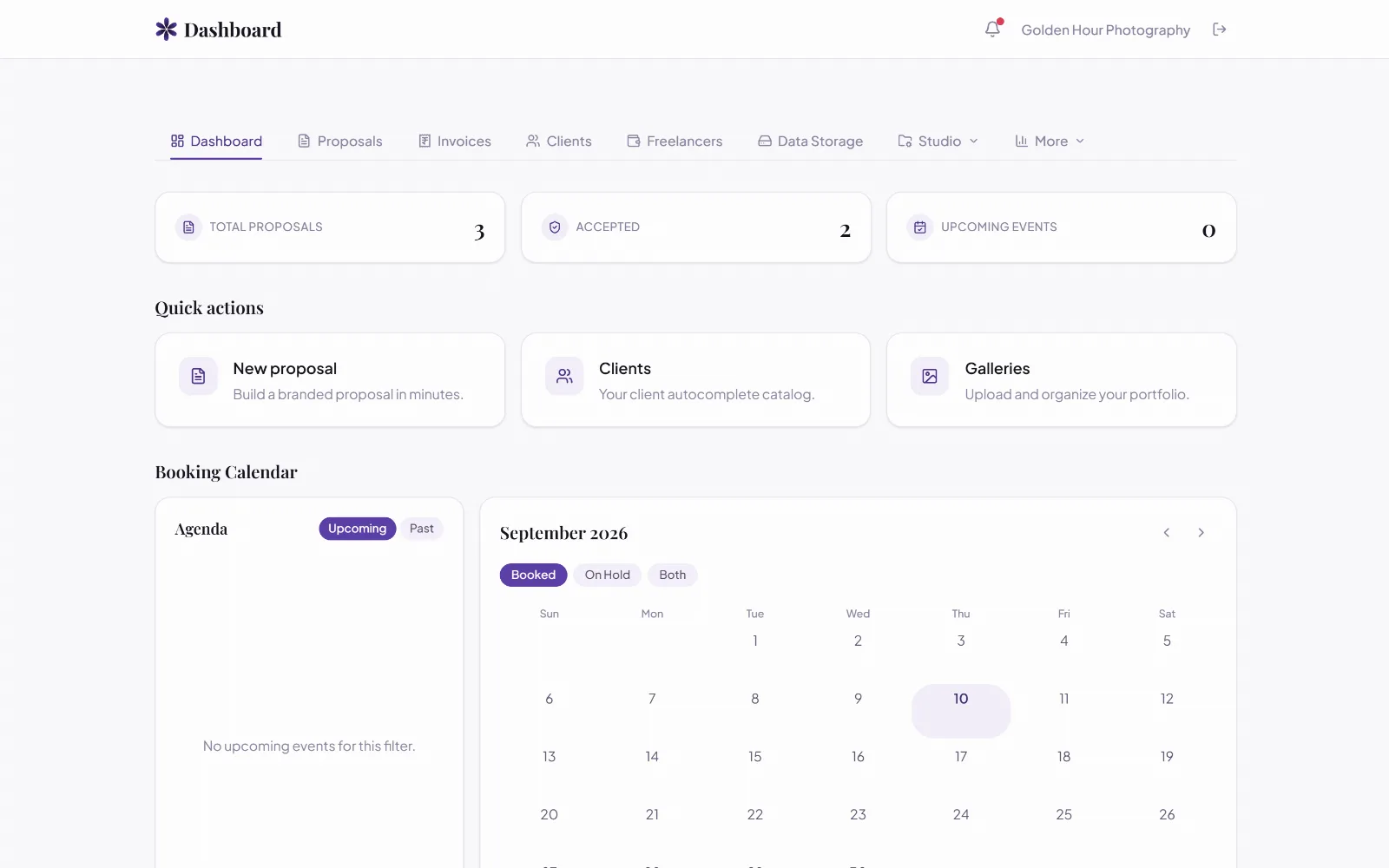The height and width of the screenshot is (868, 1389).
Task: Open the Upcoming Events stat card
Action: (1062, 227)
